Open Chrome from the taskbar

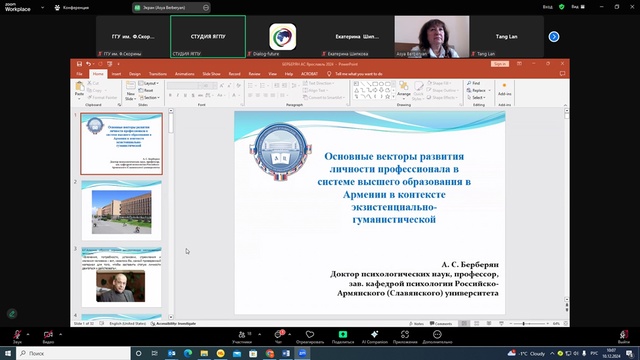(269, 353)
